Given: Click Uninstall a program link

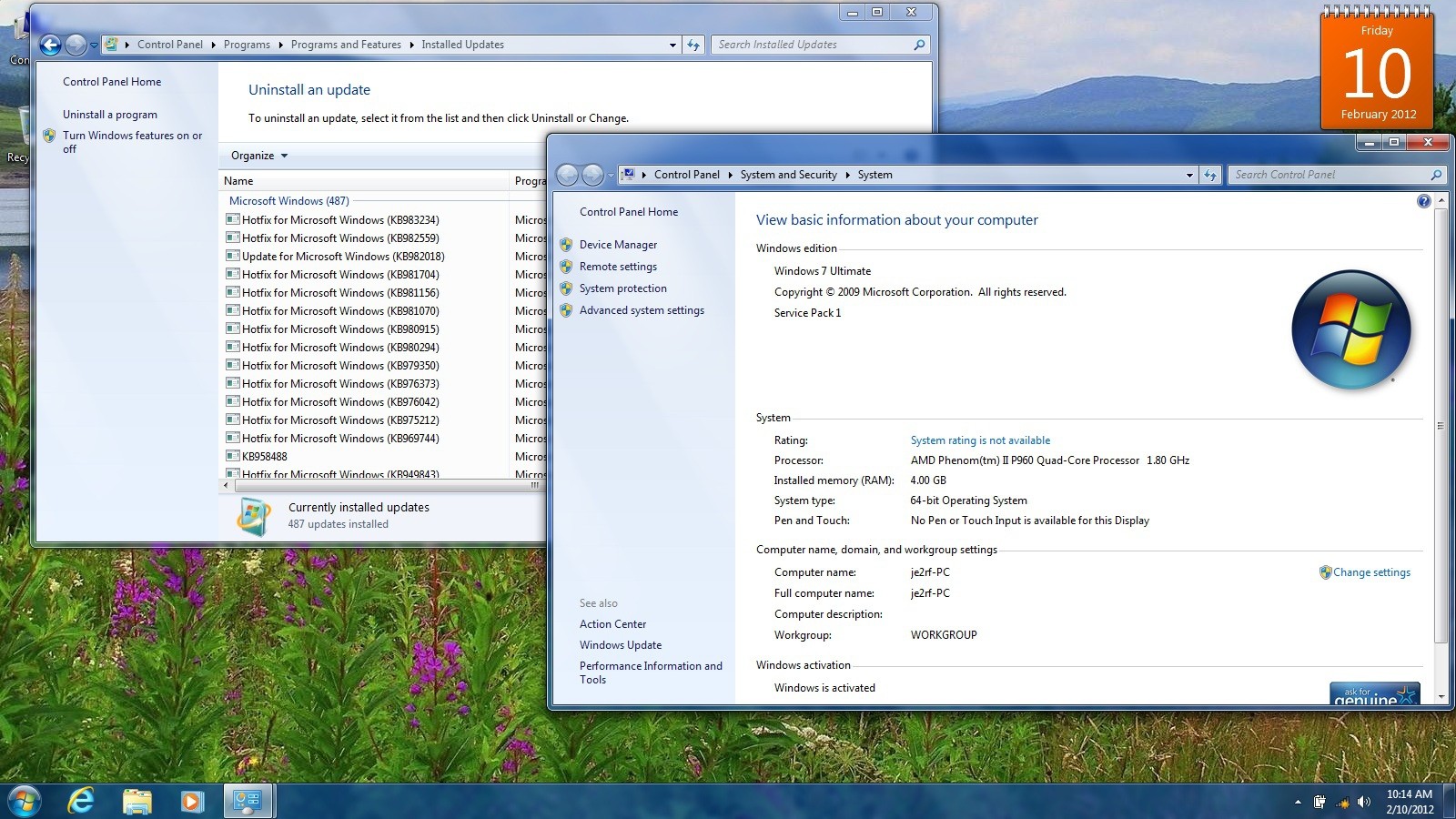Looking at the screenshot, I should click(x=110, y=115).
